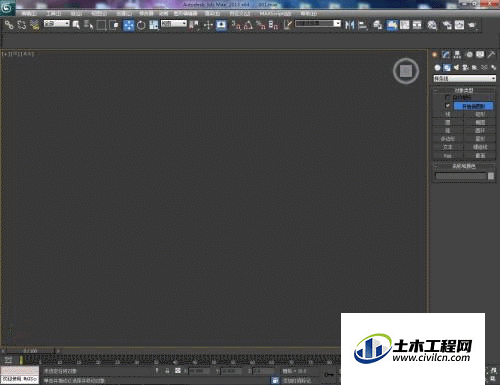Select the Link tool in main toolbar
This screenshot has width=500, height=385.
9,25
